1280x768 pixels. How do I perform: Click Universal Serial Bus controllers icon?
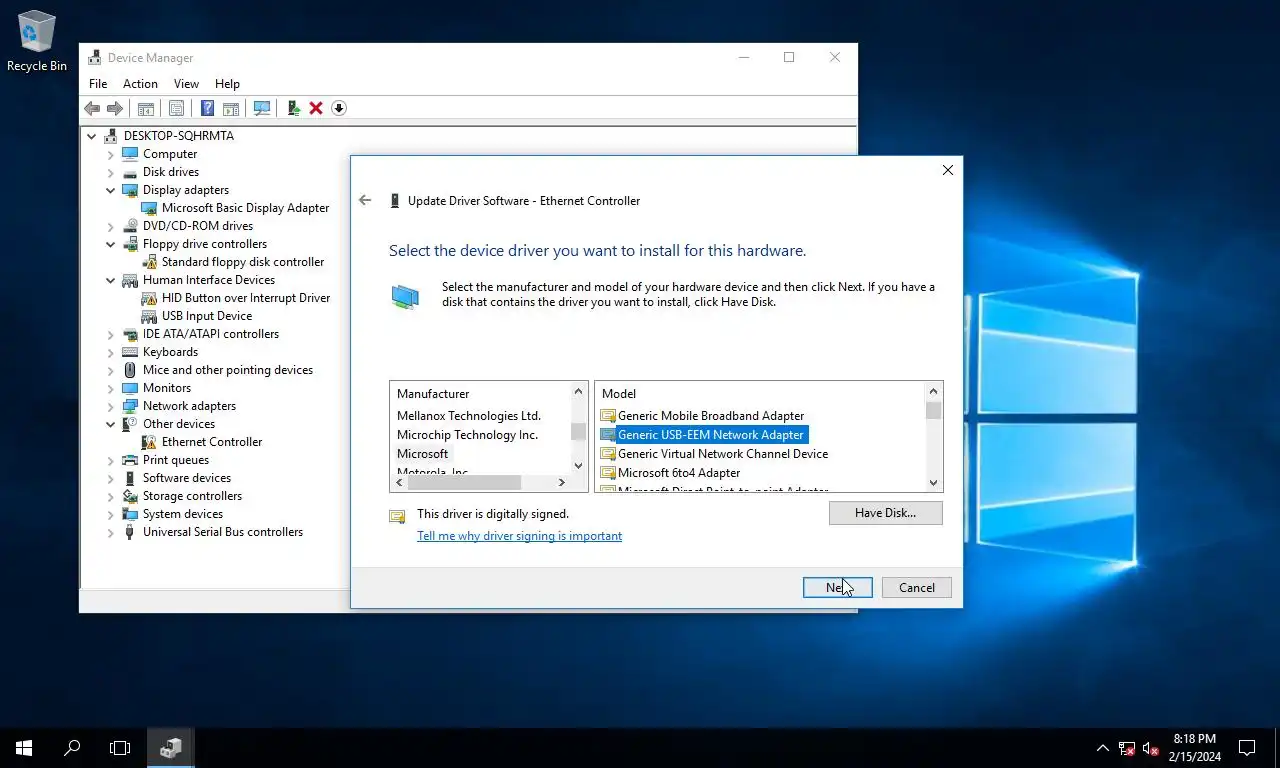130,532
